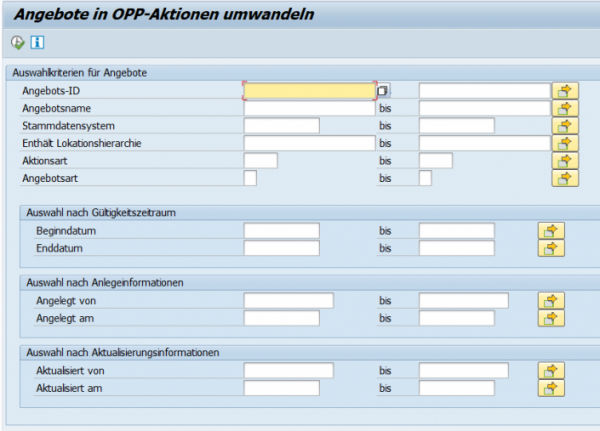This screenshot has width=600, height=431.
Task: Click the Enthält Lokationshierarchie bis field
Action: coord(485,144)
